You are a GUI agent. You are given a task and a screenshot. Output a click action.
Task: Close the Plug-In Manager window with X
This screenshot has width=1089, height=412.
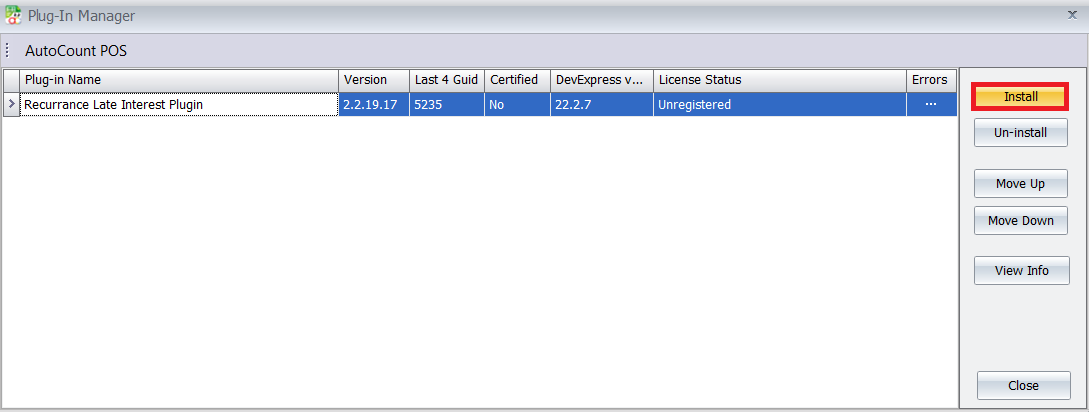[1072, 16]
